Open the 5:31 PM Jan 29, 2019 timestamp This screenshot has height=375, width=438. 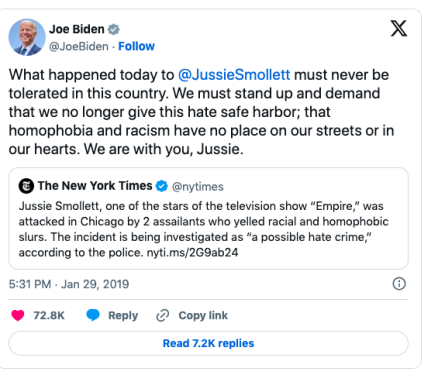pos(69,284)
